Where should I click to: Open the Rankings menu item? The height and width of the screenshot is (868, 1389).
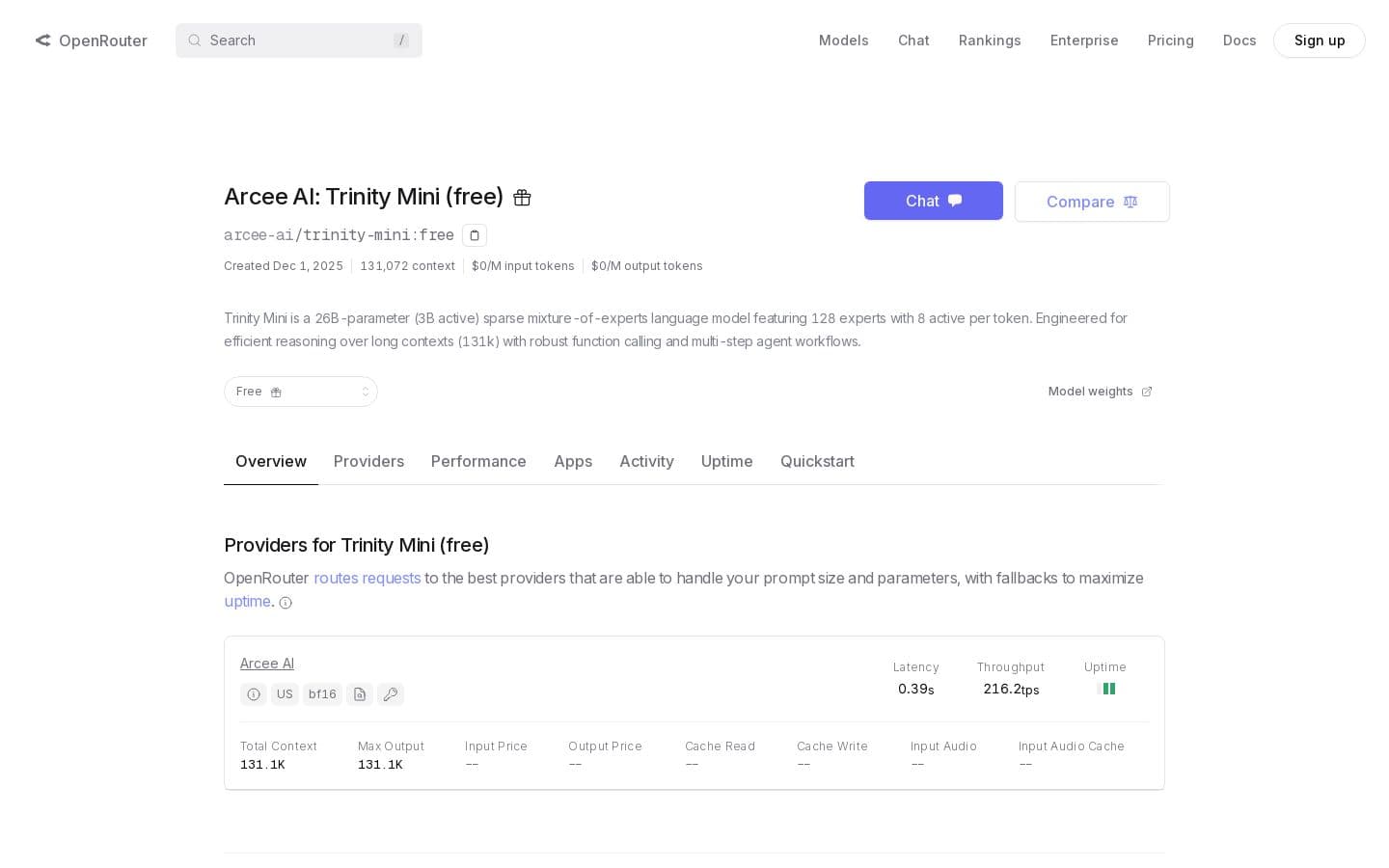click(x=990, y=41)
